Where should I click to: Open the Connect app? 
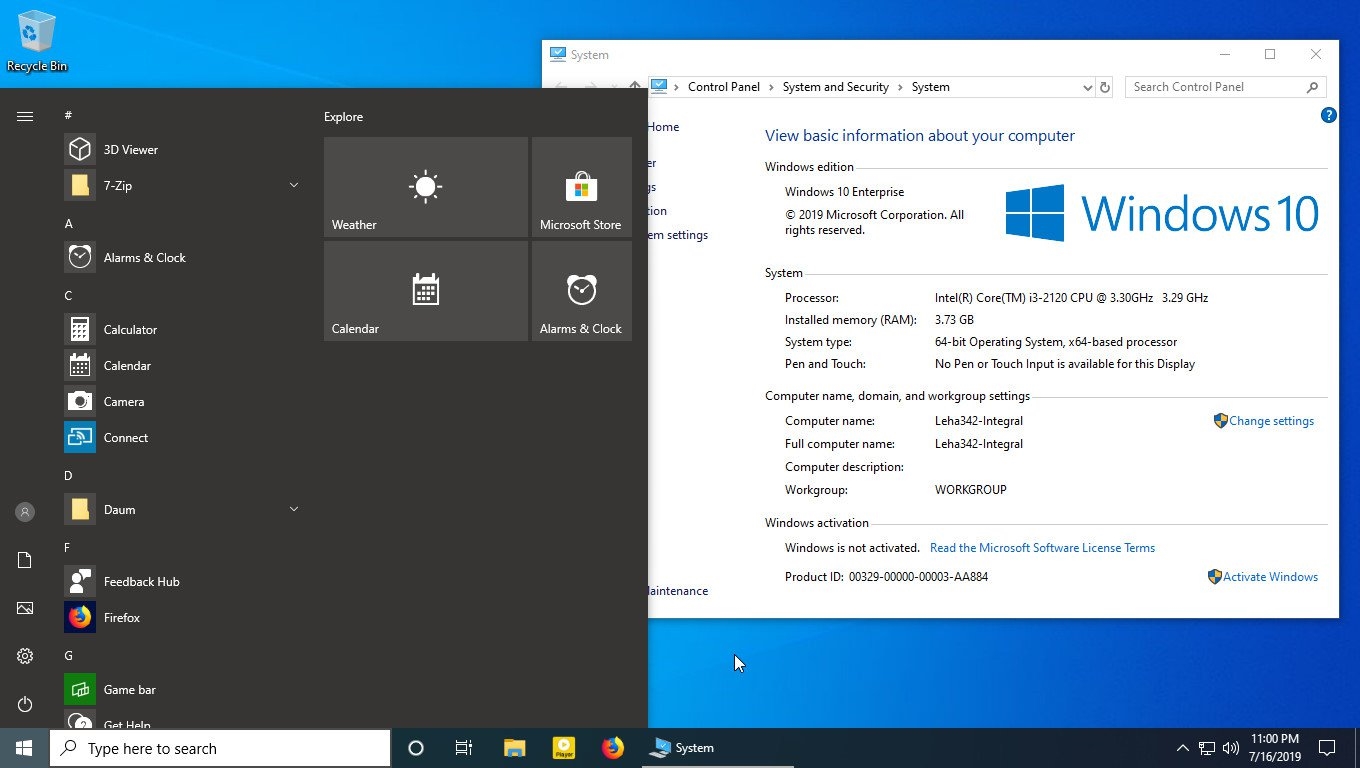(182, 438)
